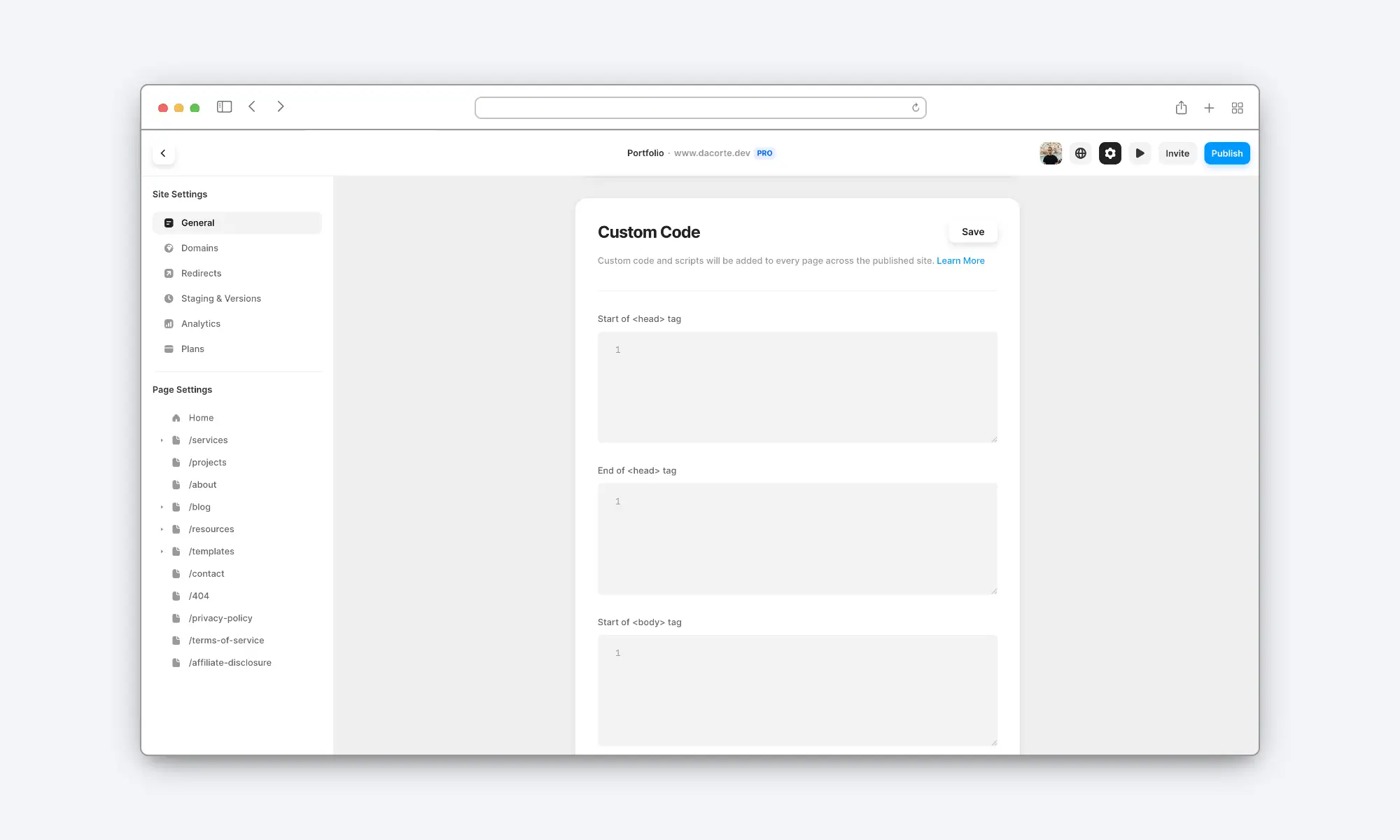
Task: Click the Learn More link
Action: tap(960, 260)
